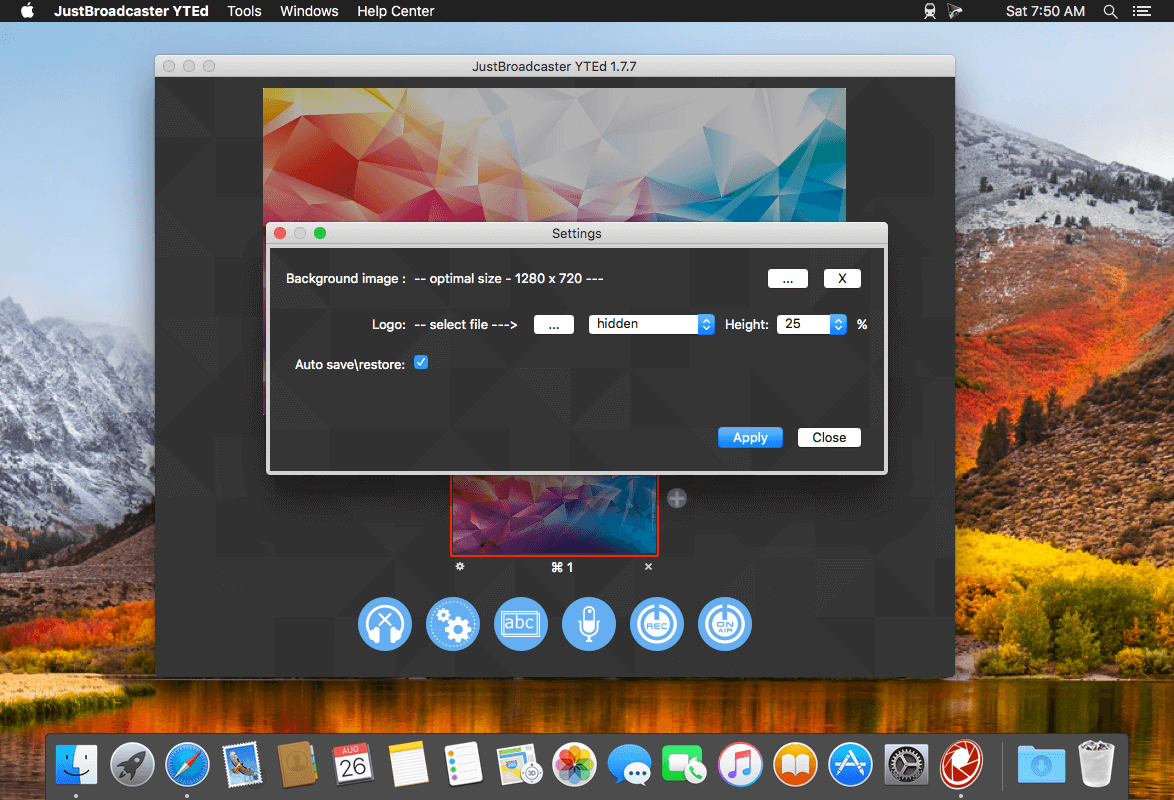Open the Apple menu
The width and height of the screenshot is (1174, 800).
(x=27, y=11)
